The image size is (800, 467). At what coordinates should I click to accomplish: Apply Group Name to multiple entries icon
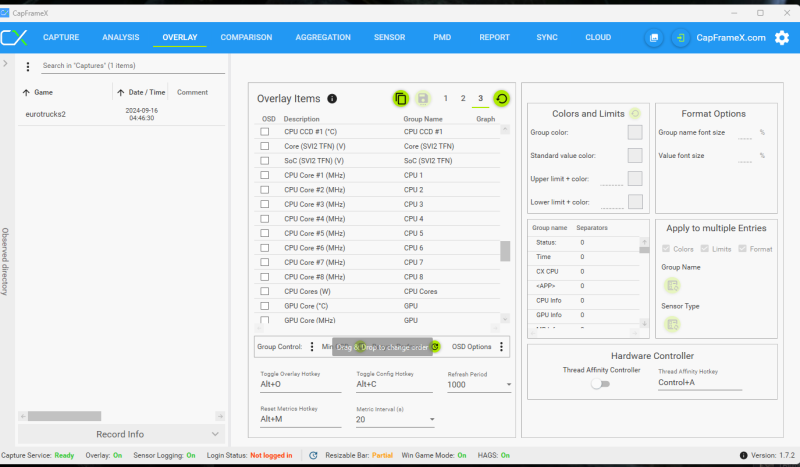point(672,285)
